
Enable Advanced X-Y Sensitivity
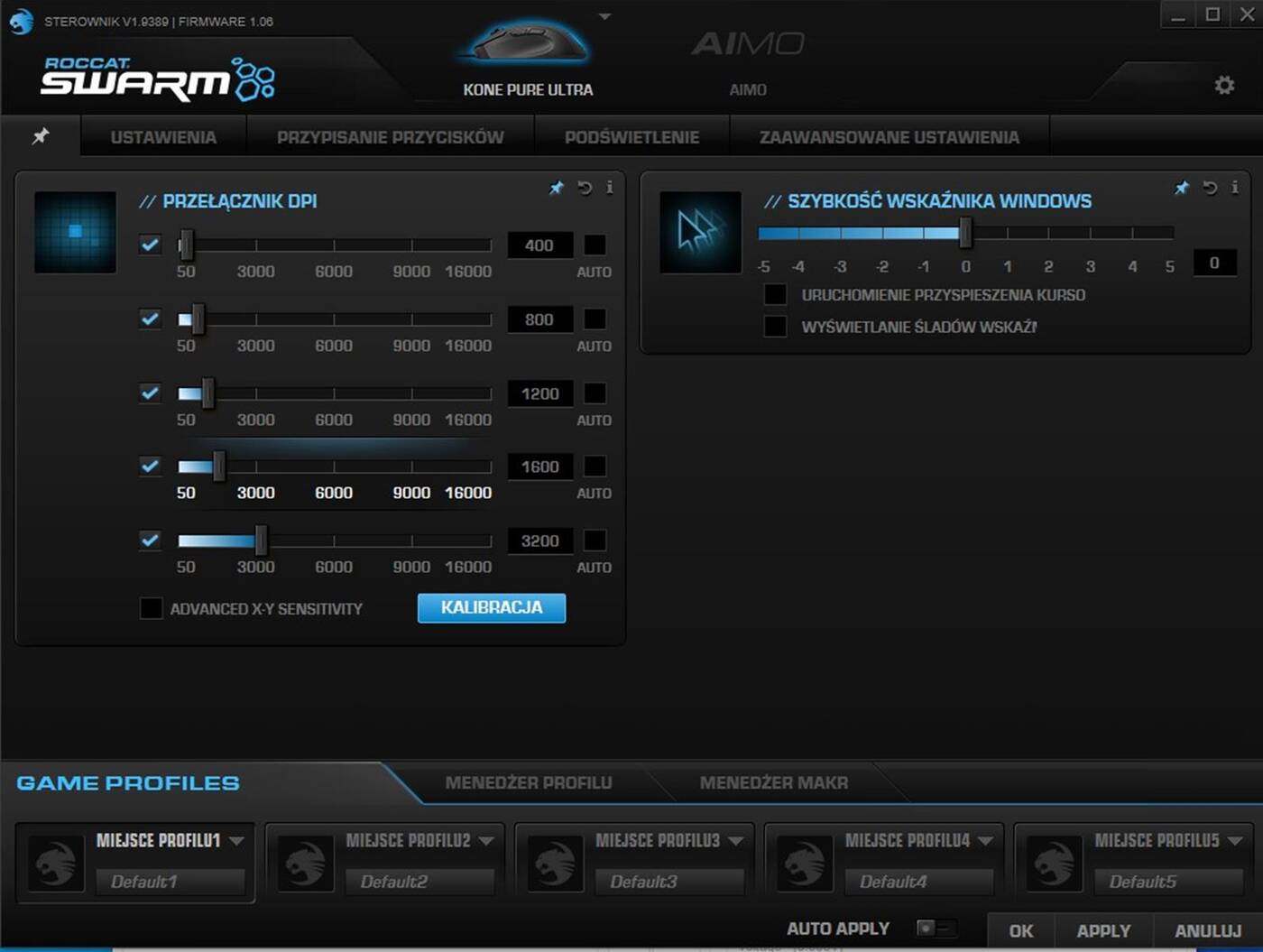pyautogui.click(x=150, y=608)
